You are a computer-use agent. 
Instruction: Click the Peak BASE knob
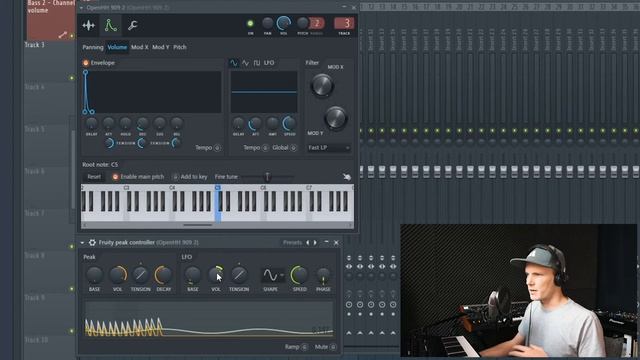(94, 275)
